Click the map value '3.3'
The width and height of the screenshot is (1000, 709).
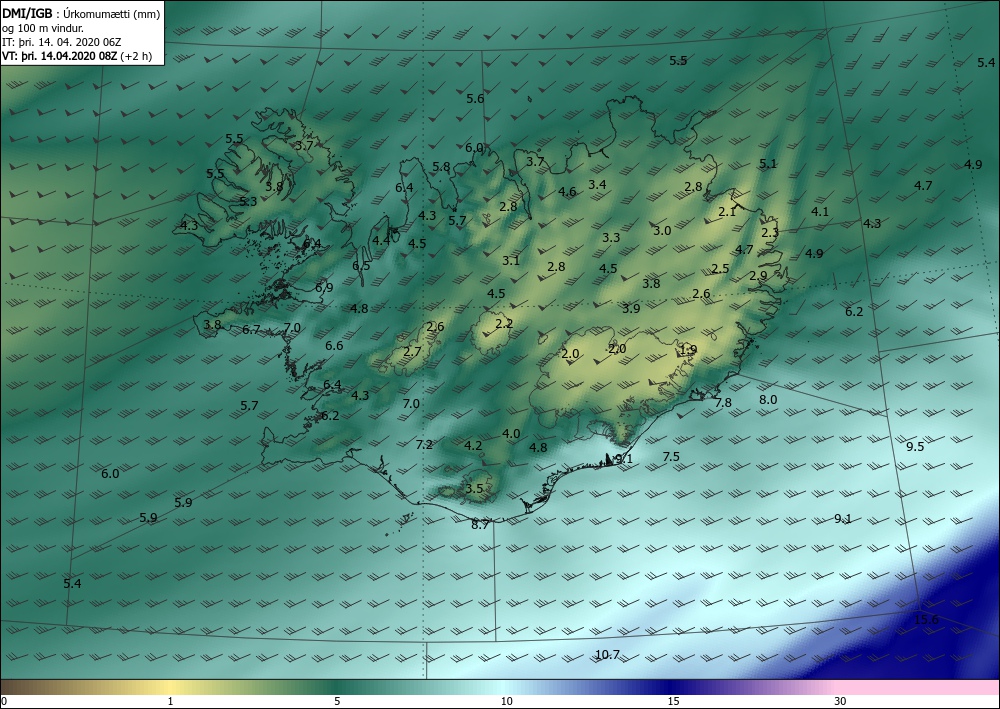point(611,238)
